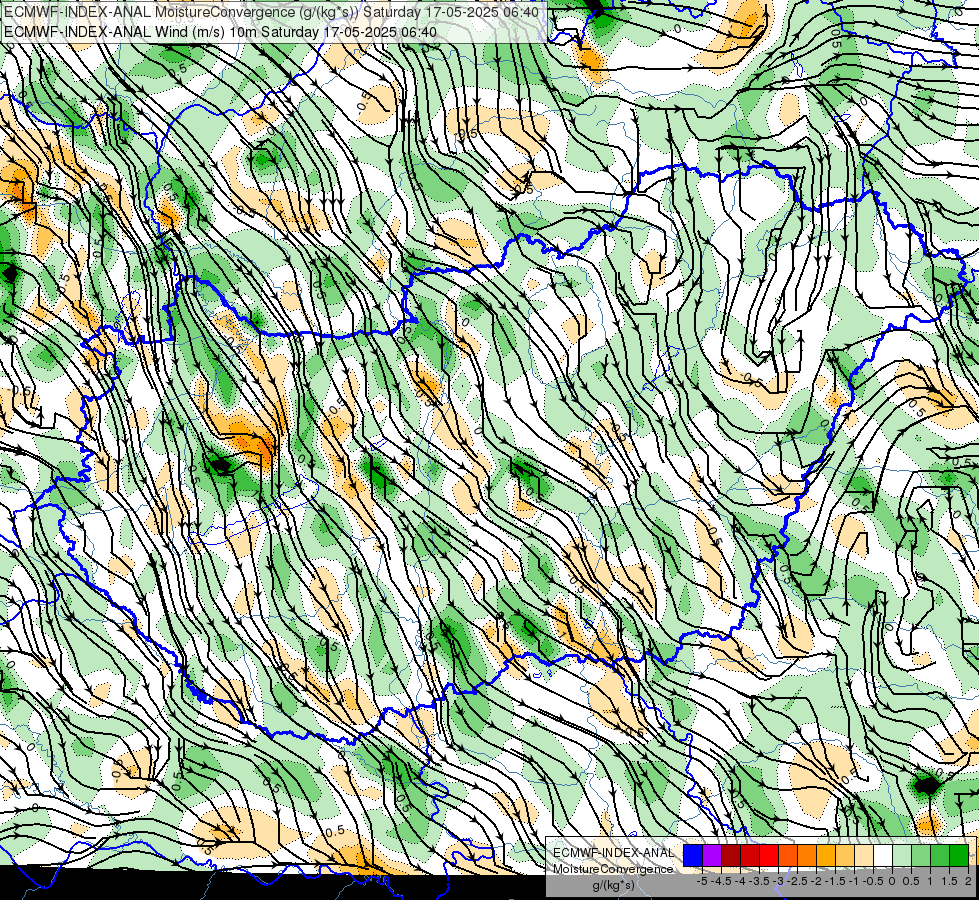Click the -4 tick label on legend

[740, 881]
